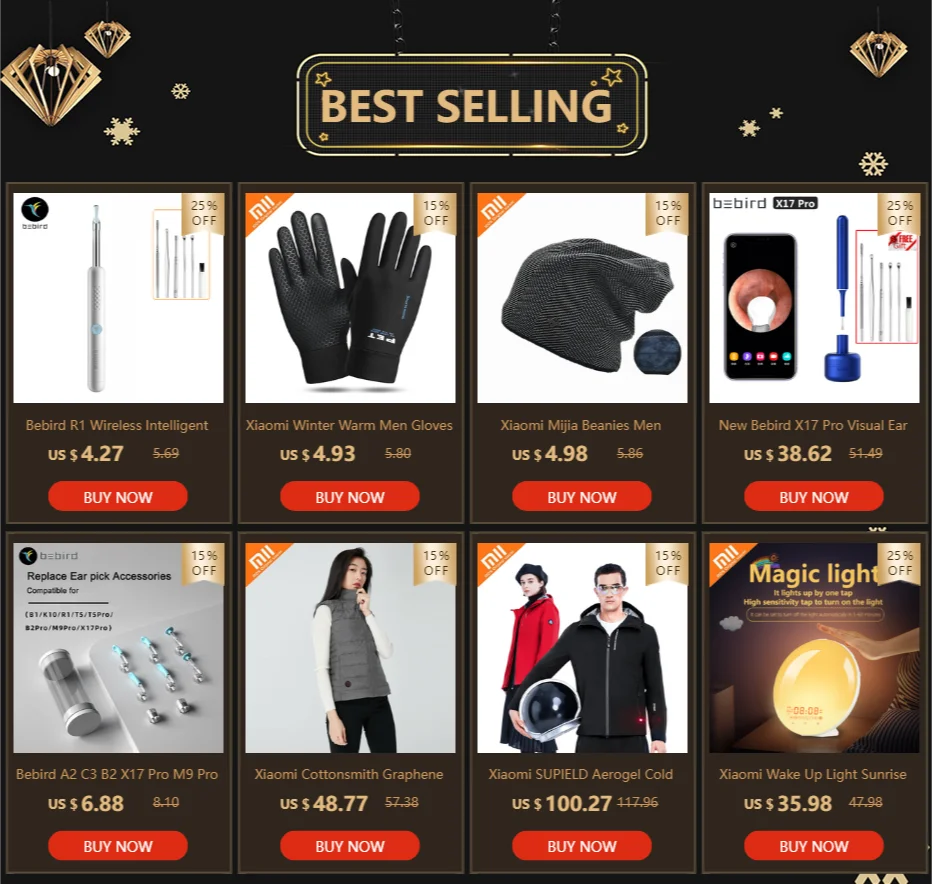This screenshot has width=932, height=884.
Task: Open the Magic light sunrise lamp thumbnail
Action: (x=814, y=648)
